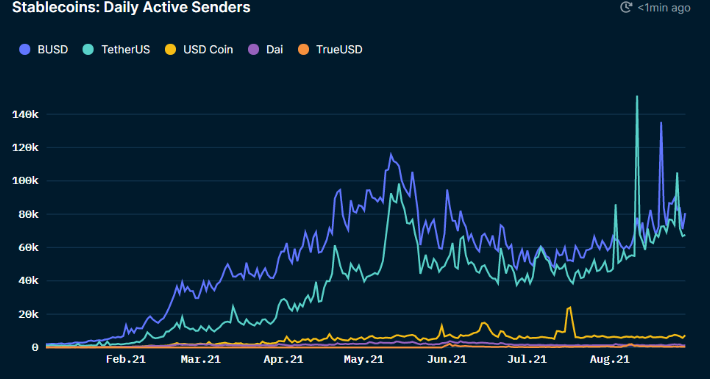Click the 140k y-axis label
The image size is (710, 379).
pyautogui.click(x=25, y=115)
